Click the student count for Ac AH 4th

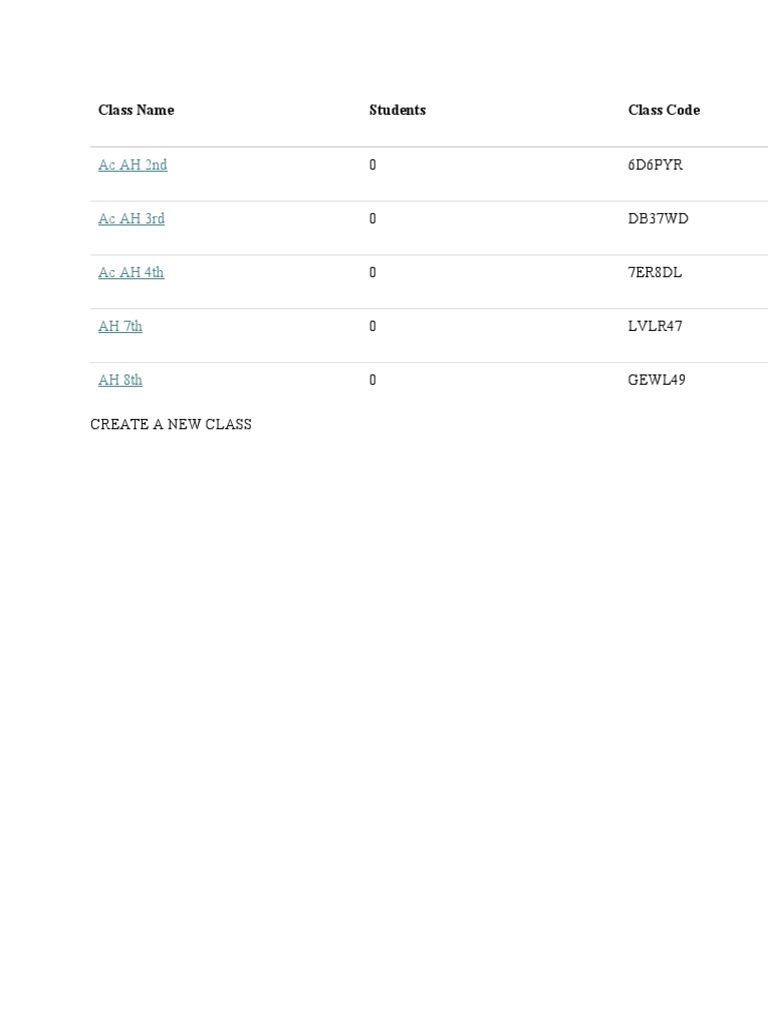[x=373, y=273]
